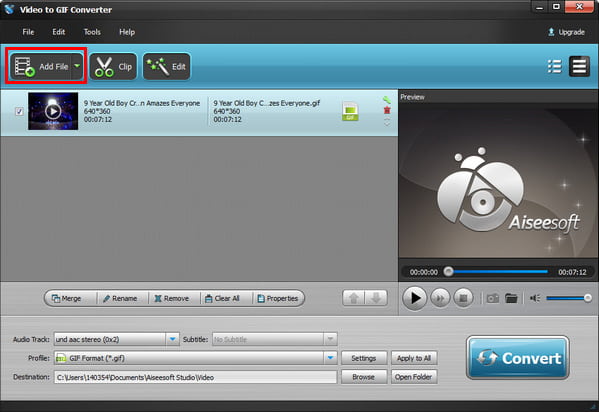Click the profile Settings button

pos(364,358)
